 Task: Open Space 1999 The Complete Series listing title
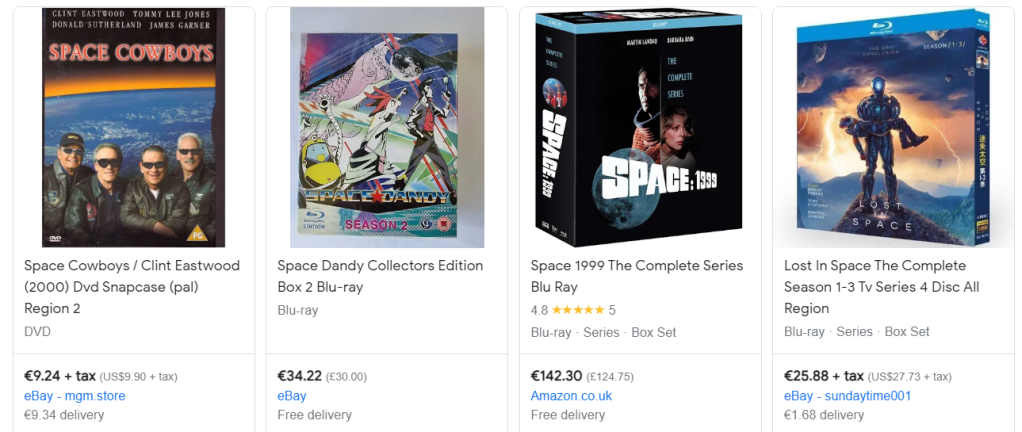(637, 276)
